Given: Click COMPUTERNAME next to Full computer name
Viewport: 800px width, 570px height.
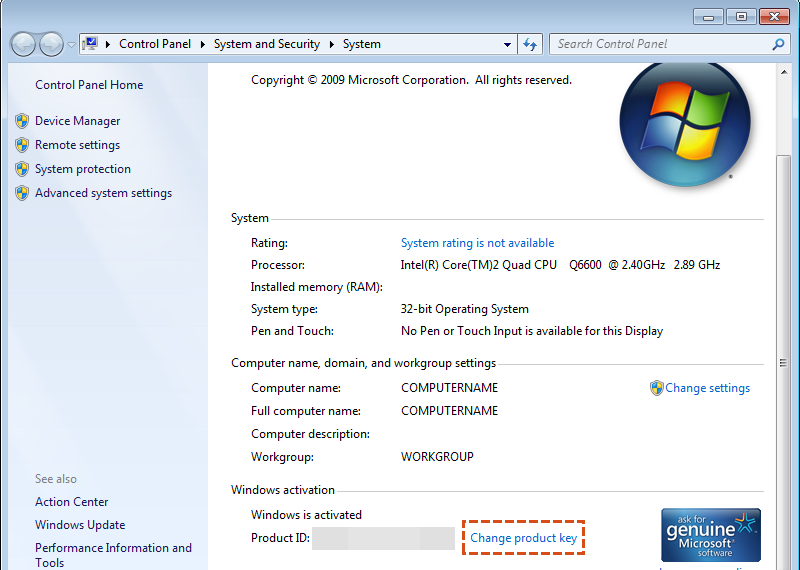Looking at the screenshot, I should click(x=449, y=411).
